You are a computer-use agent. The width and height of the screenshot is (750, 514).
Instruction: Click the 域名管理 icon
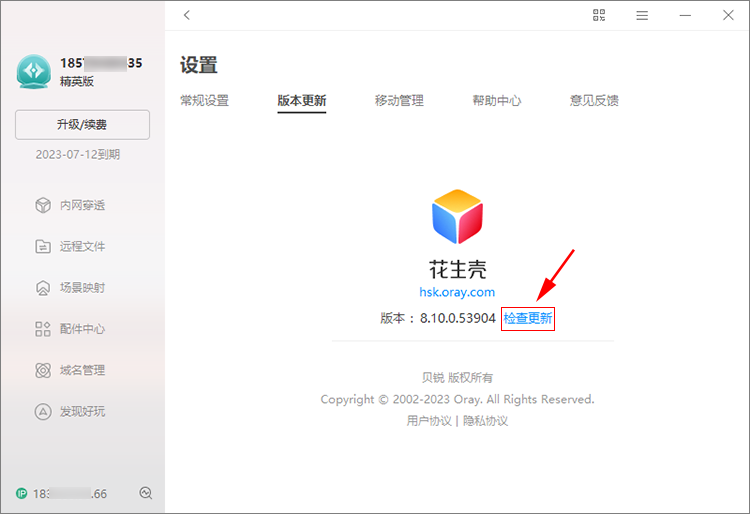[43, 370]
